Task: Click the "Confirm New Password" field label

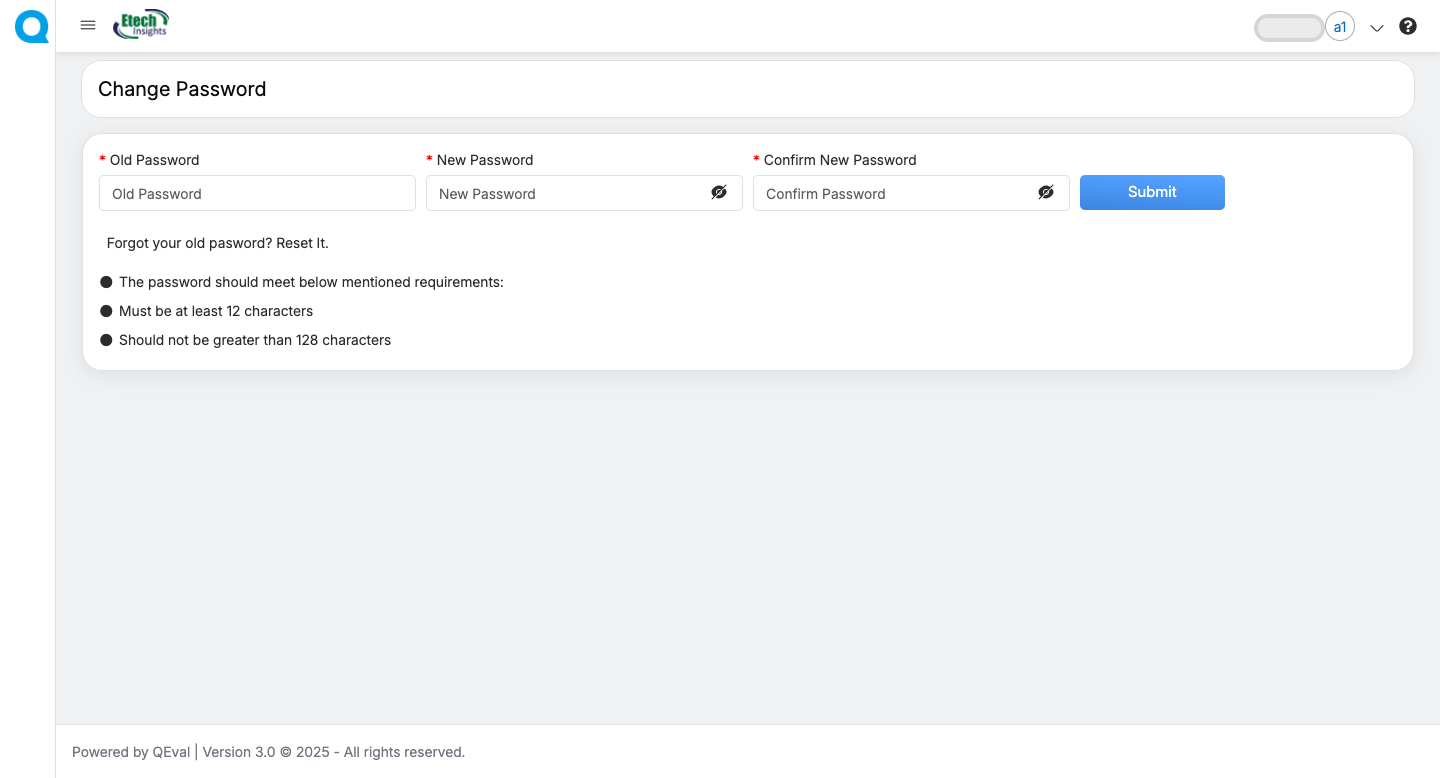Action: 840,160
